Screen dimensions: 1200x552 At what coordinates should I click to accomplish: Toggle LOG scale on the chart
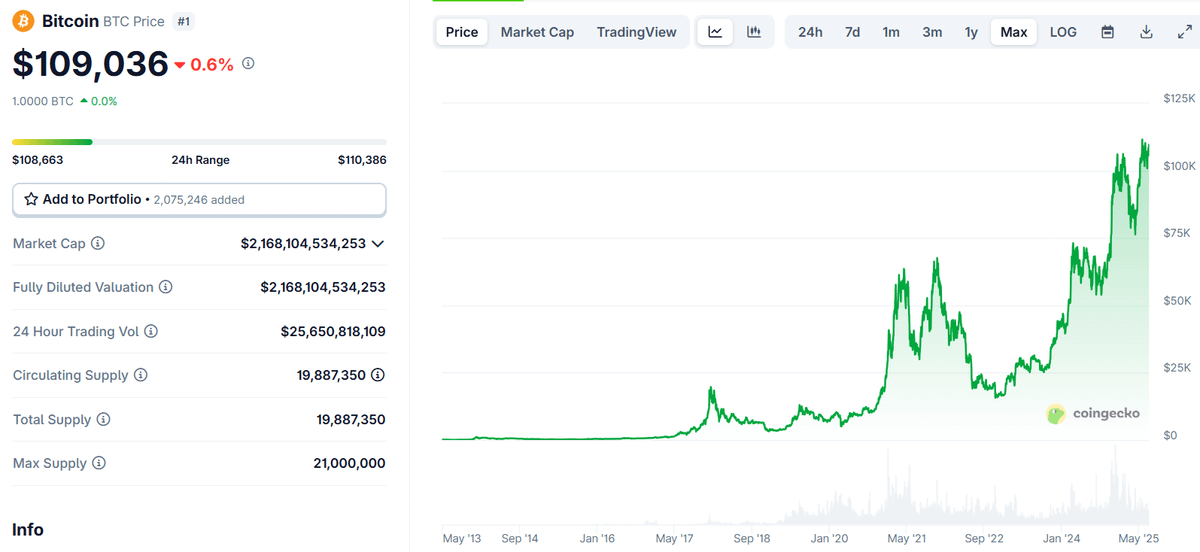[1063, 32]
